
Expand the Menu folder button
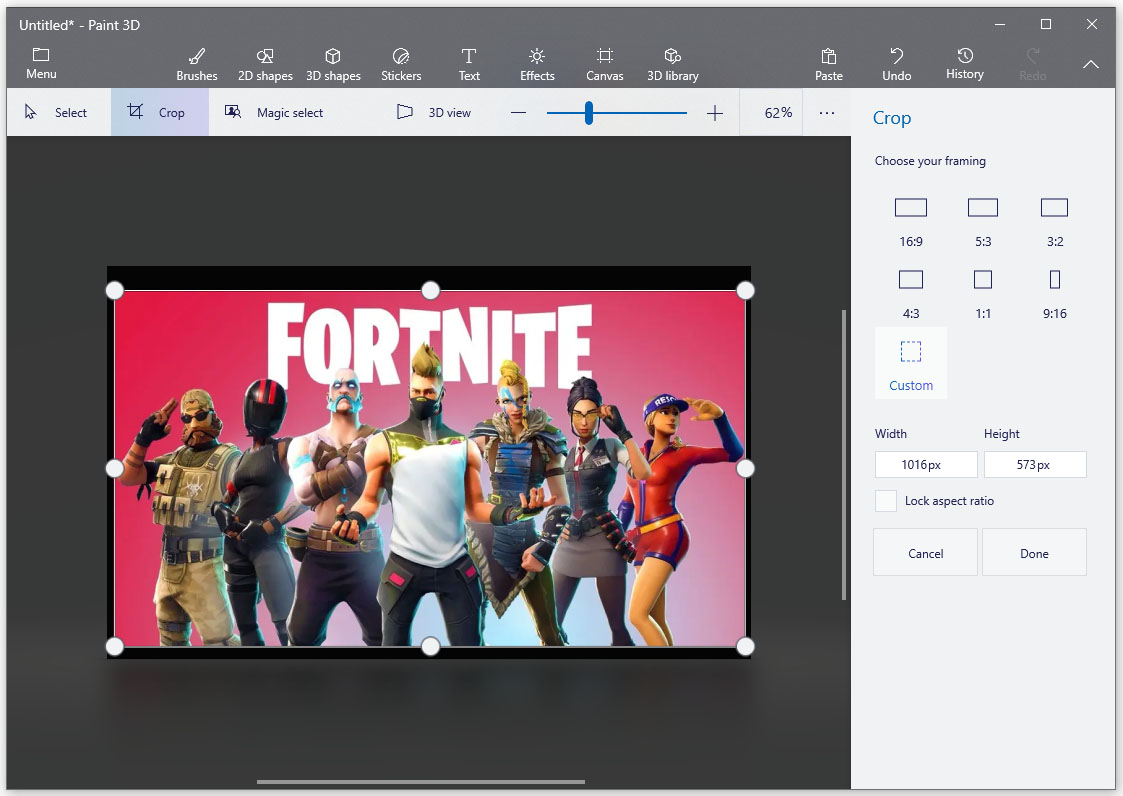[41, 63]
